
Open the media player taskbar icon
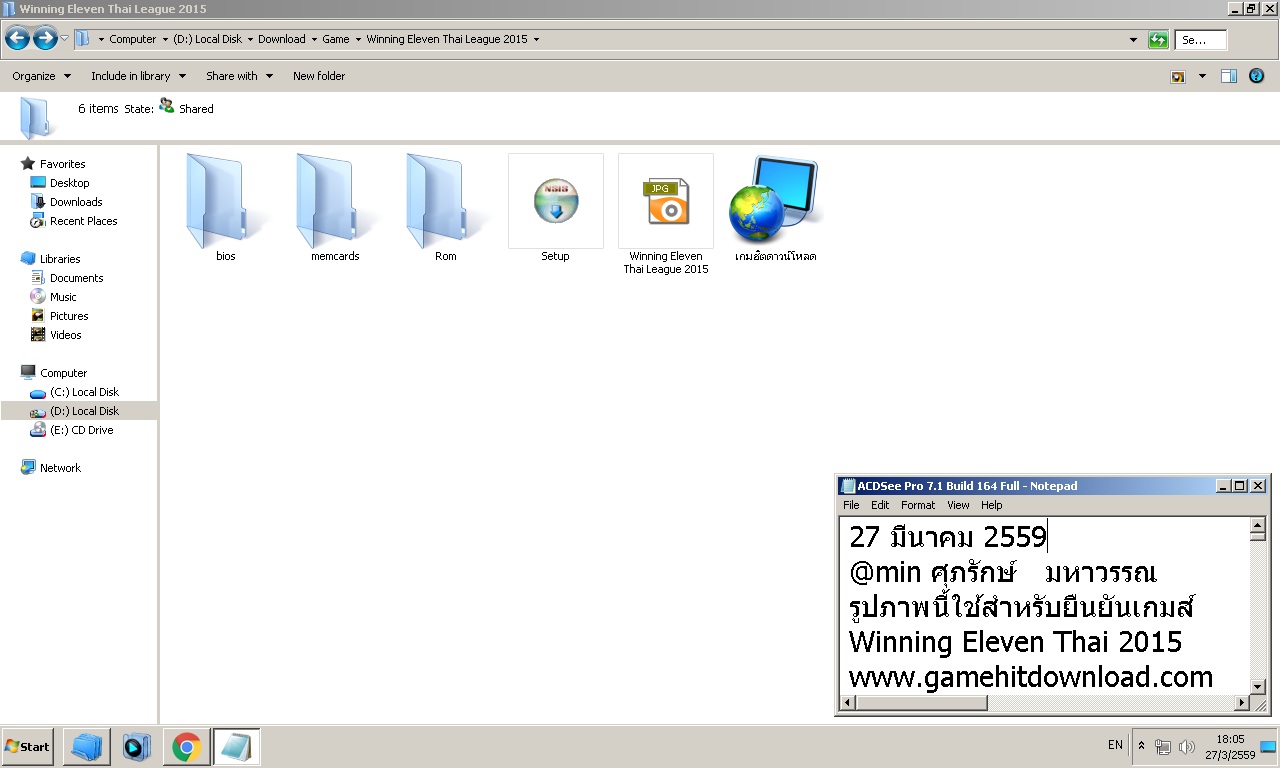click(136, 746)
